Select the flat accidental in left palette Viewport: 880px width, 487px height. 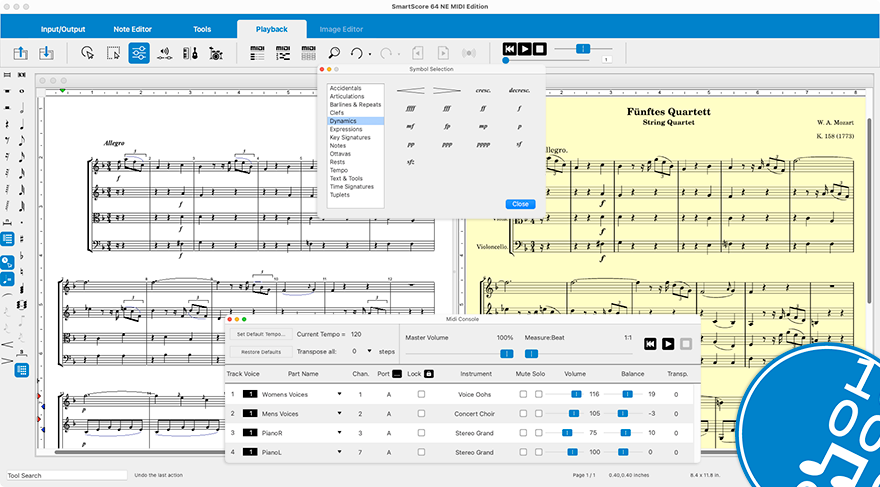point(22,256)
